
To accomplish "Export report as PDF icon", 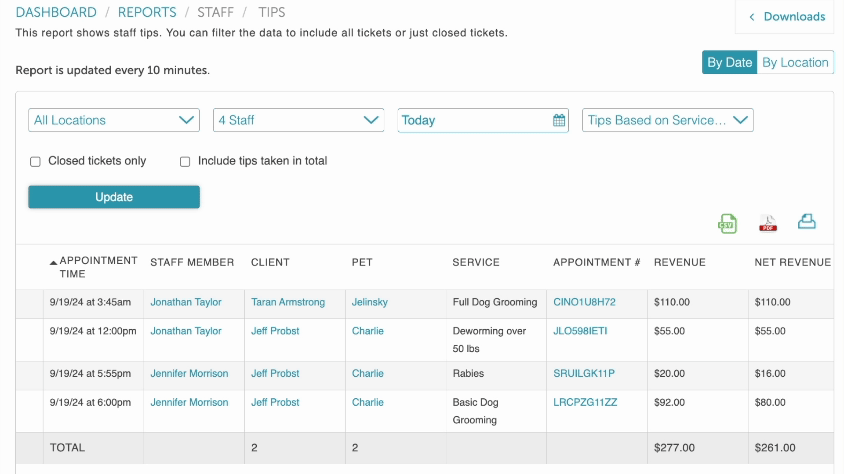I will (x=767, y=224).
